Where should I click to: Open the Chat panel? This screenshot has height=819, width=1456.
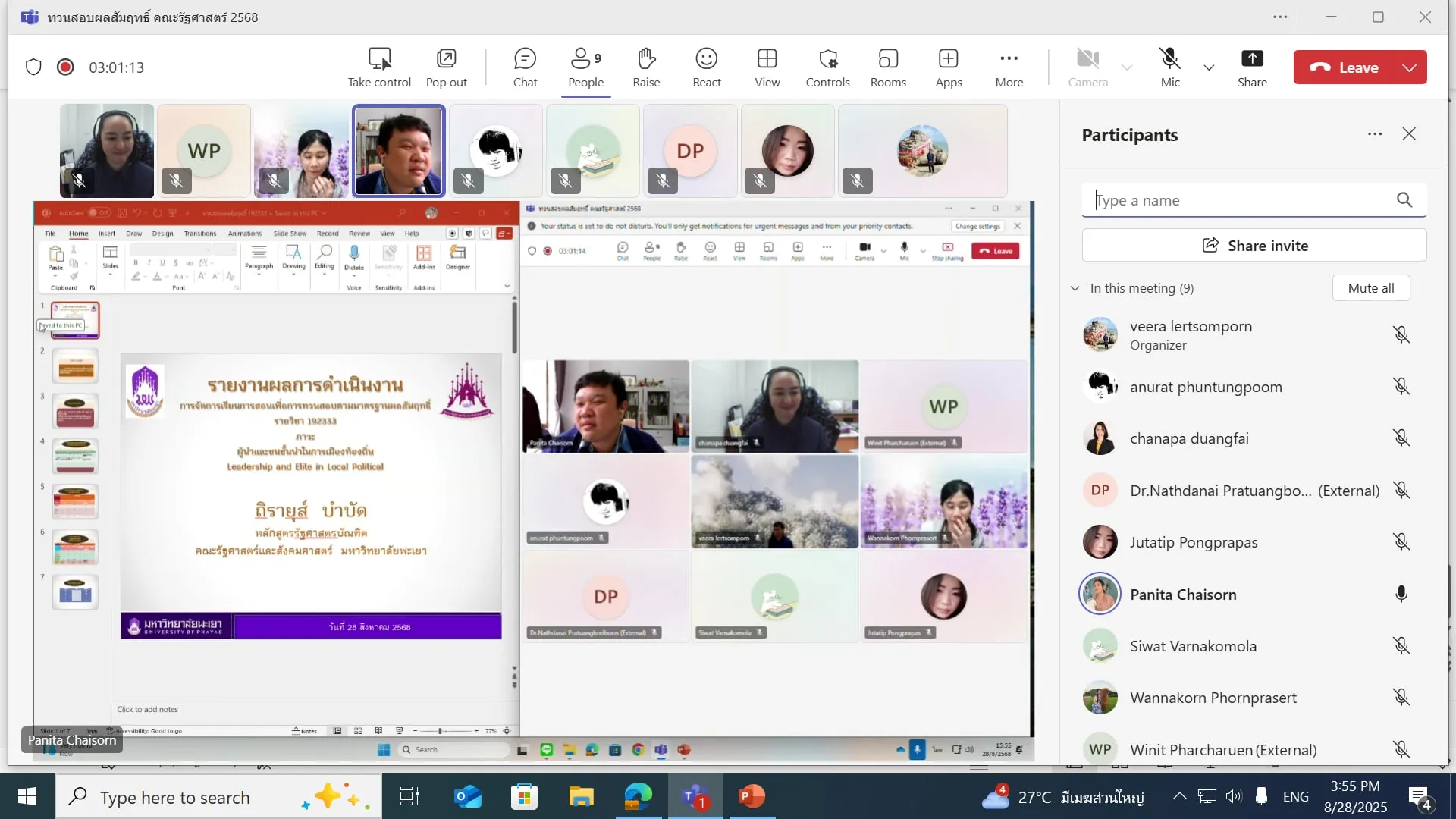[525, 67]
